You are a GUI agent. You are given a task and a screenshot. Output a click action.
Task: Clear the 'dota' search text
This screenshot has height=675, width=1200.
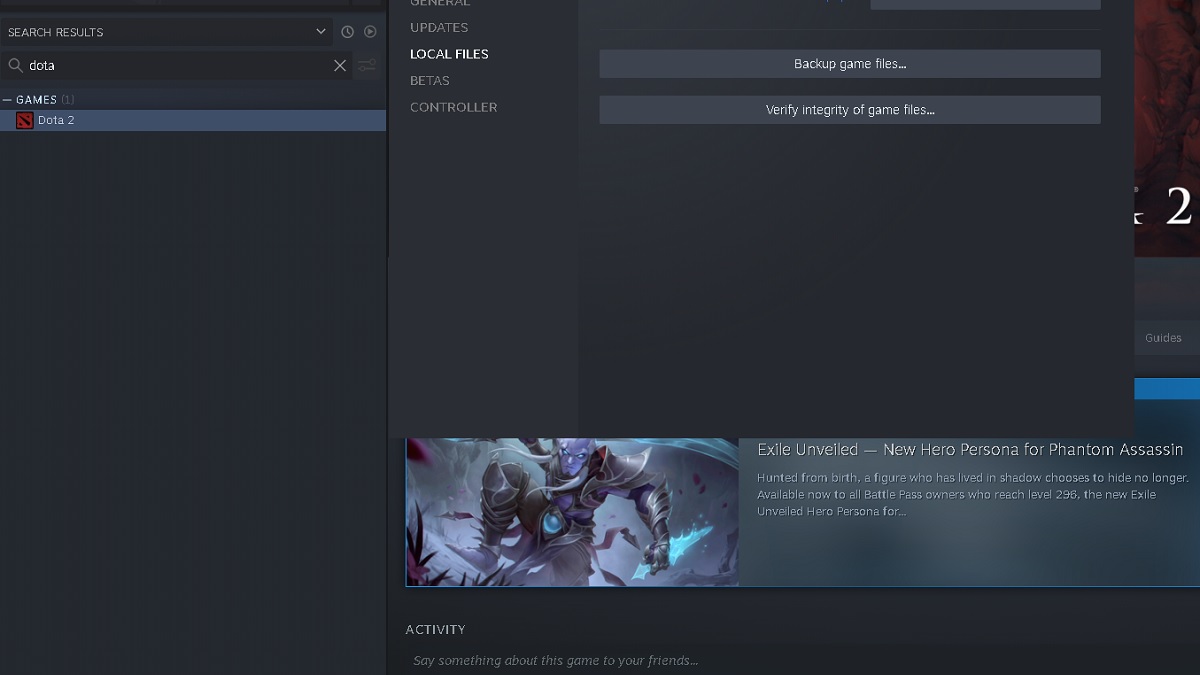(340, 65)
